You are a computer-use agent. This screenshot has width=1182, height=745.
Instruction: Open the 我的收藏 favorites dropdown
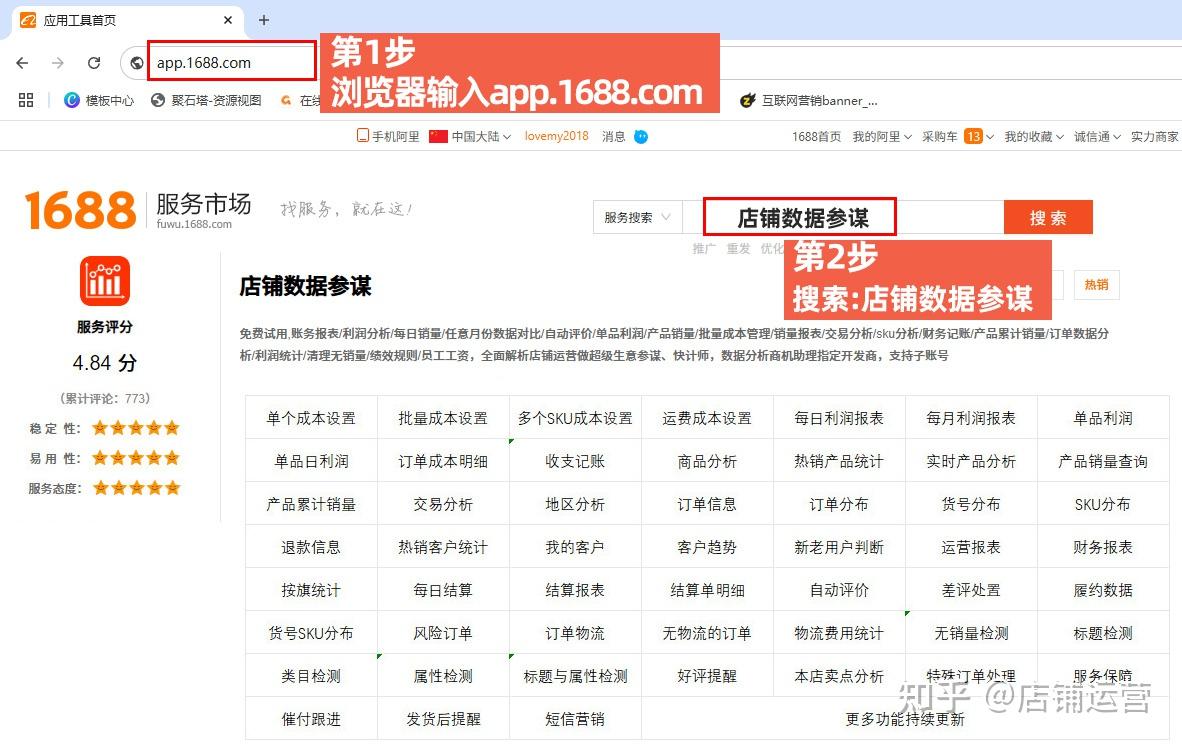(1032, 136)
